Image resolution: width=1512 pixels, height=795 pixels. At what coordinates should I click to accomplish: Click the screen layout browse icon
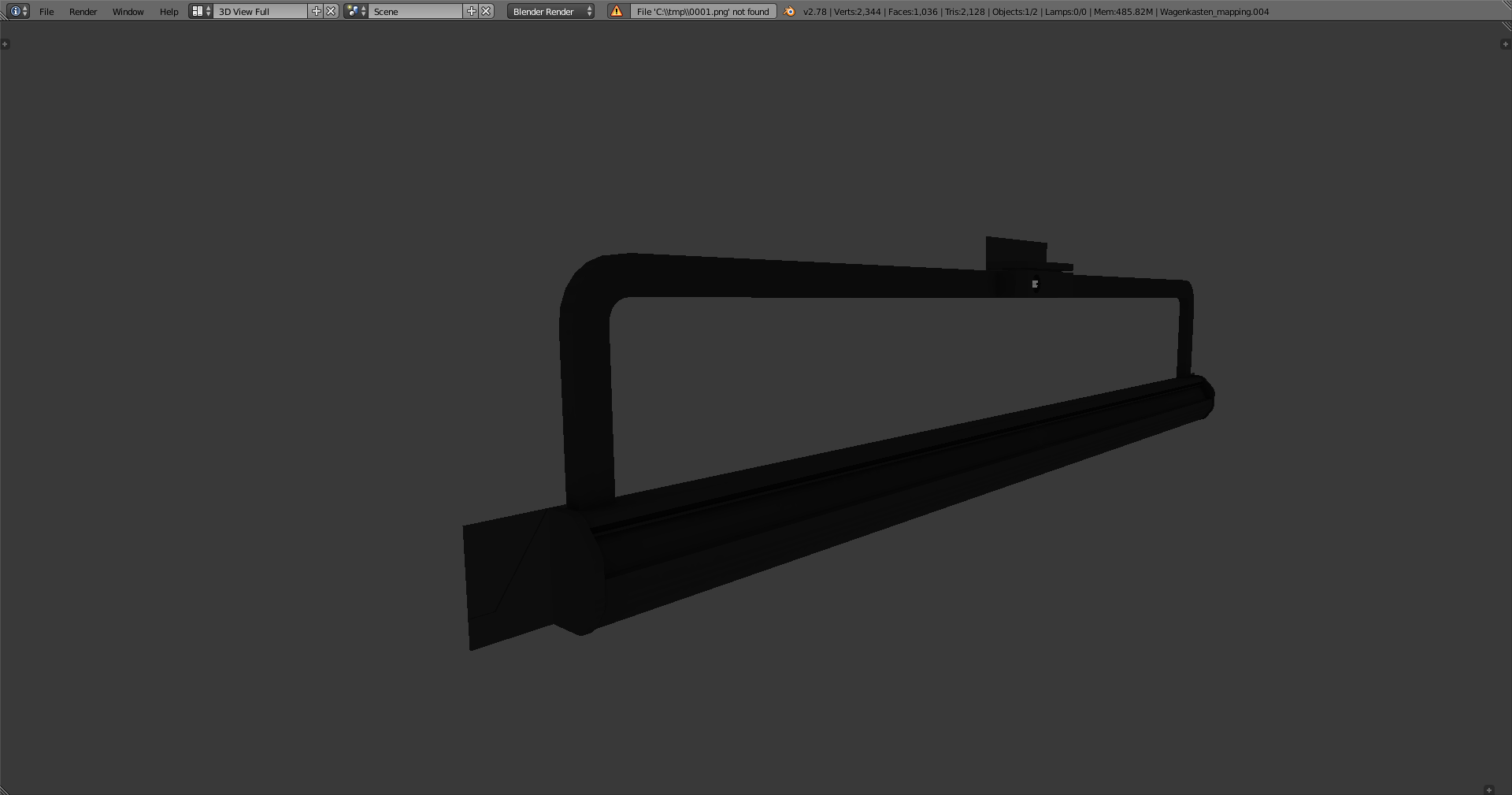coord(201,11)
